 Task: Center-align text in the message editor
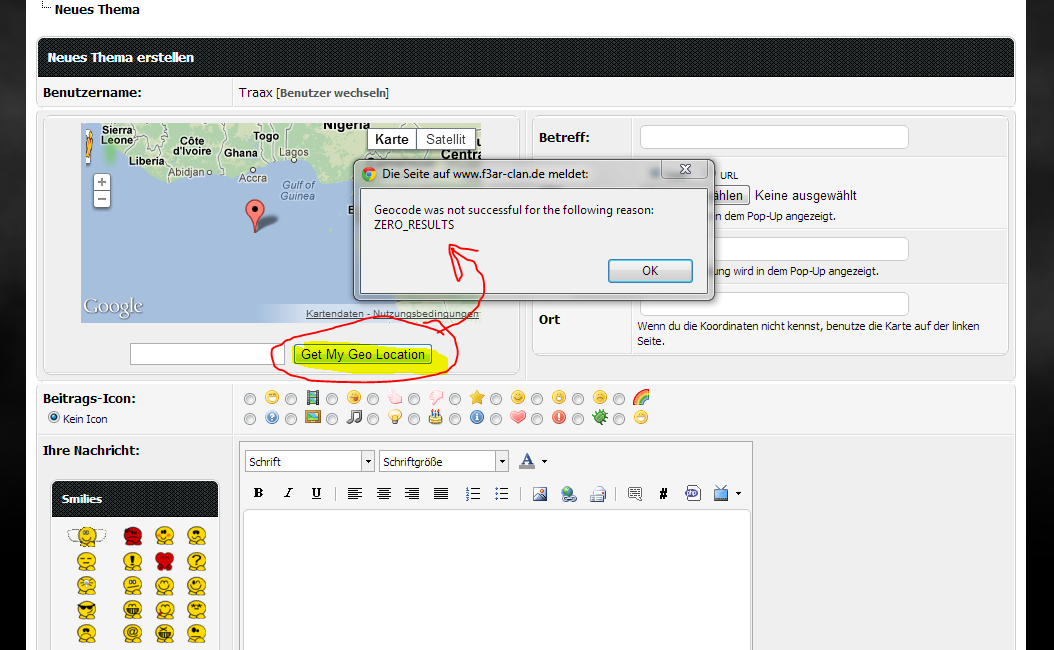(383, 493)
